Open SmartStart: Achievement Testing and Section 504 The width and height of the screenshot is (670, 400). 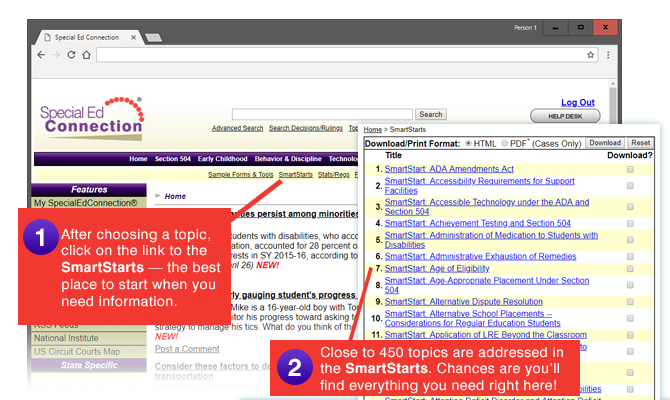pos(478,224)
